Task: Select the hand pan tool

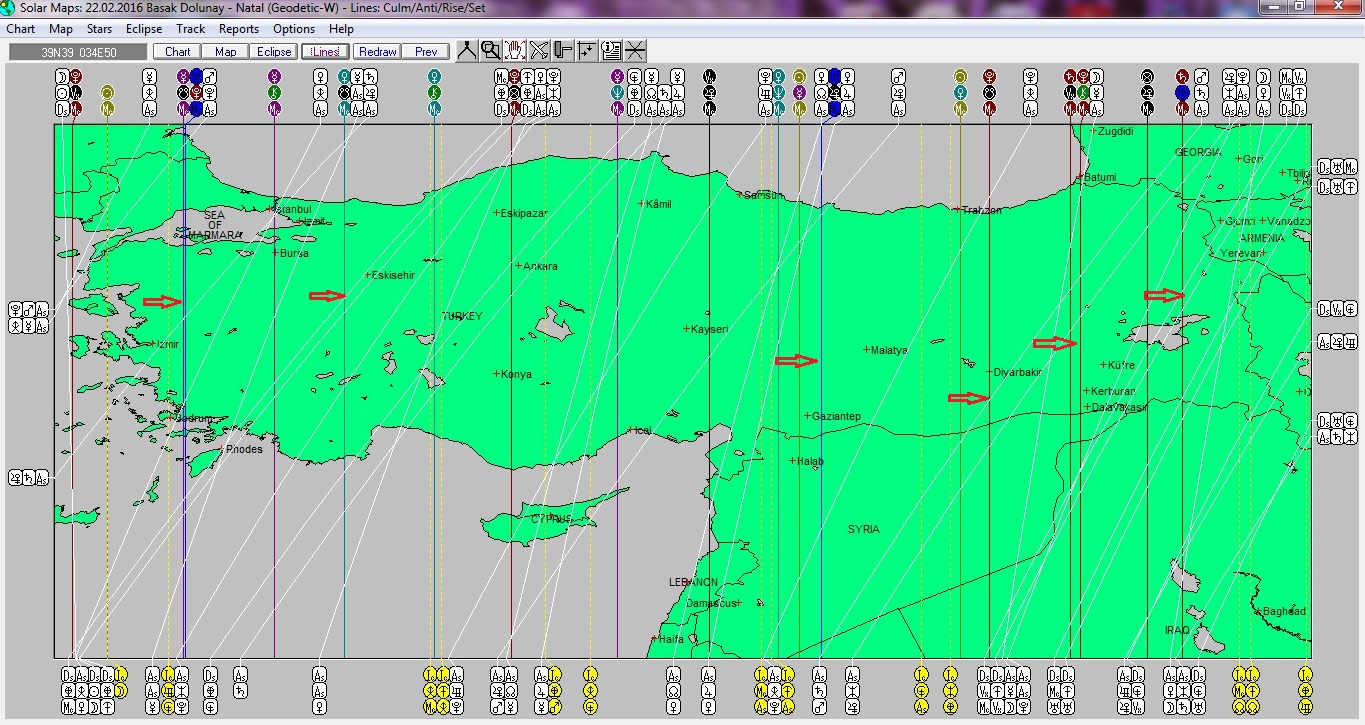Action: pyautogui.click(x=515, y=51)
